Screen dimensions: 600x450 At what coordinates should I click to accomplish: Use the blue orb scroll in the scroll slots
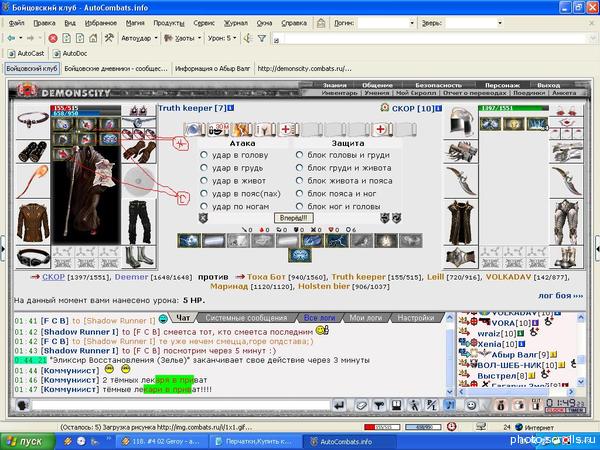point(194,129)
